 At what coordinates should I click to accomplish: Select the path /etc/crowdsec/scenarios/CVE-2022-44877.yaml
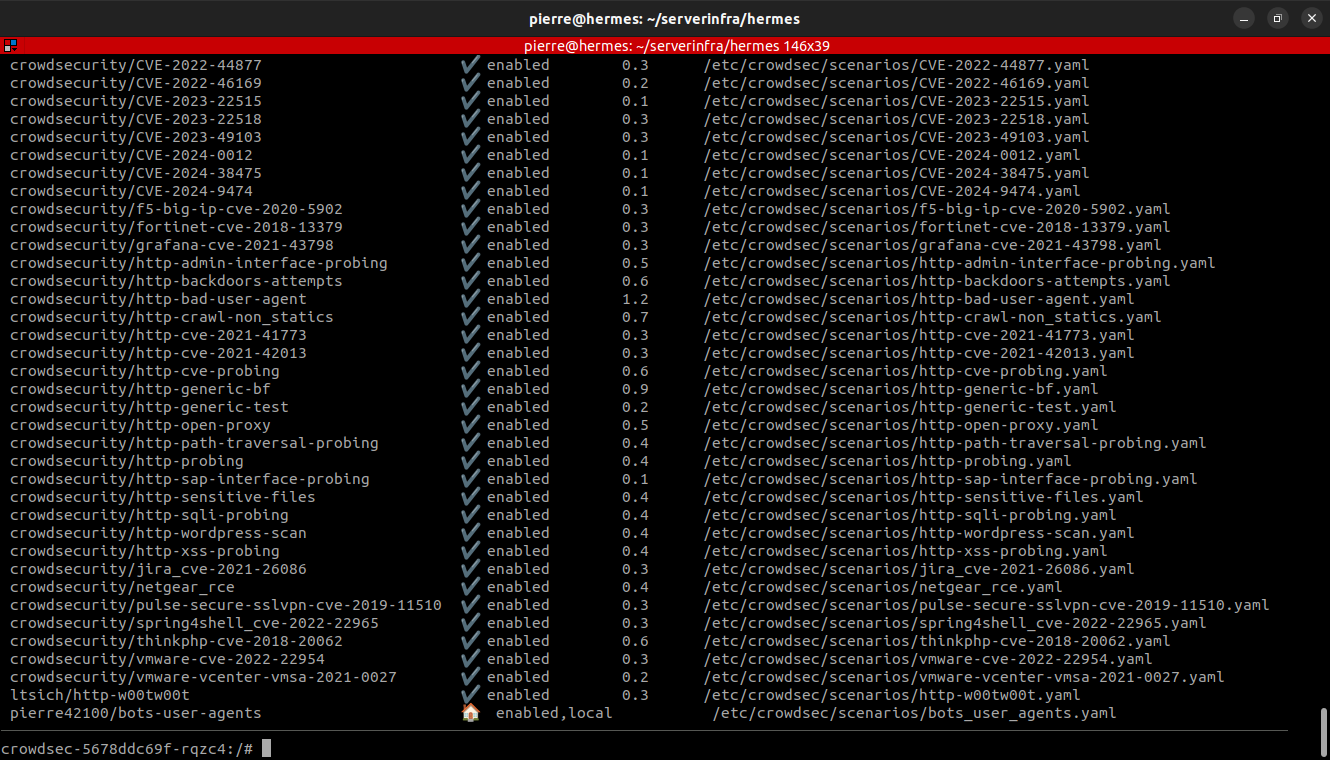point(896,65)
